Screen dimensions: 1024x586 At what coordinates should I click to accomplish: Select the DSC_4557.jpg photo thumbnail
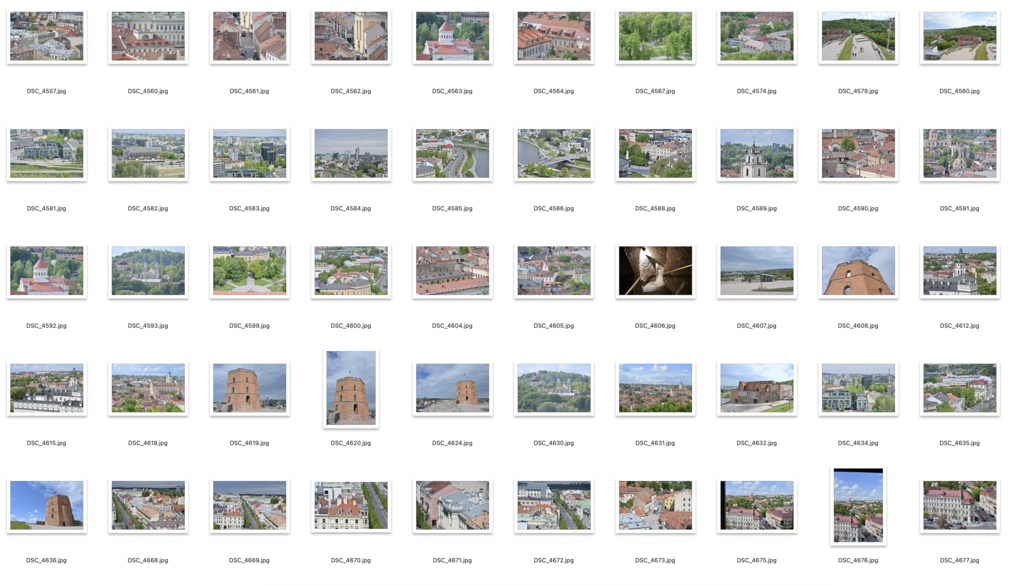[46, 36]
